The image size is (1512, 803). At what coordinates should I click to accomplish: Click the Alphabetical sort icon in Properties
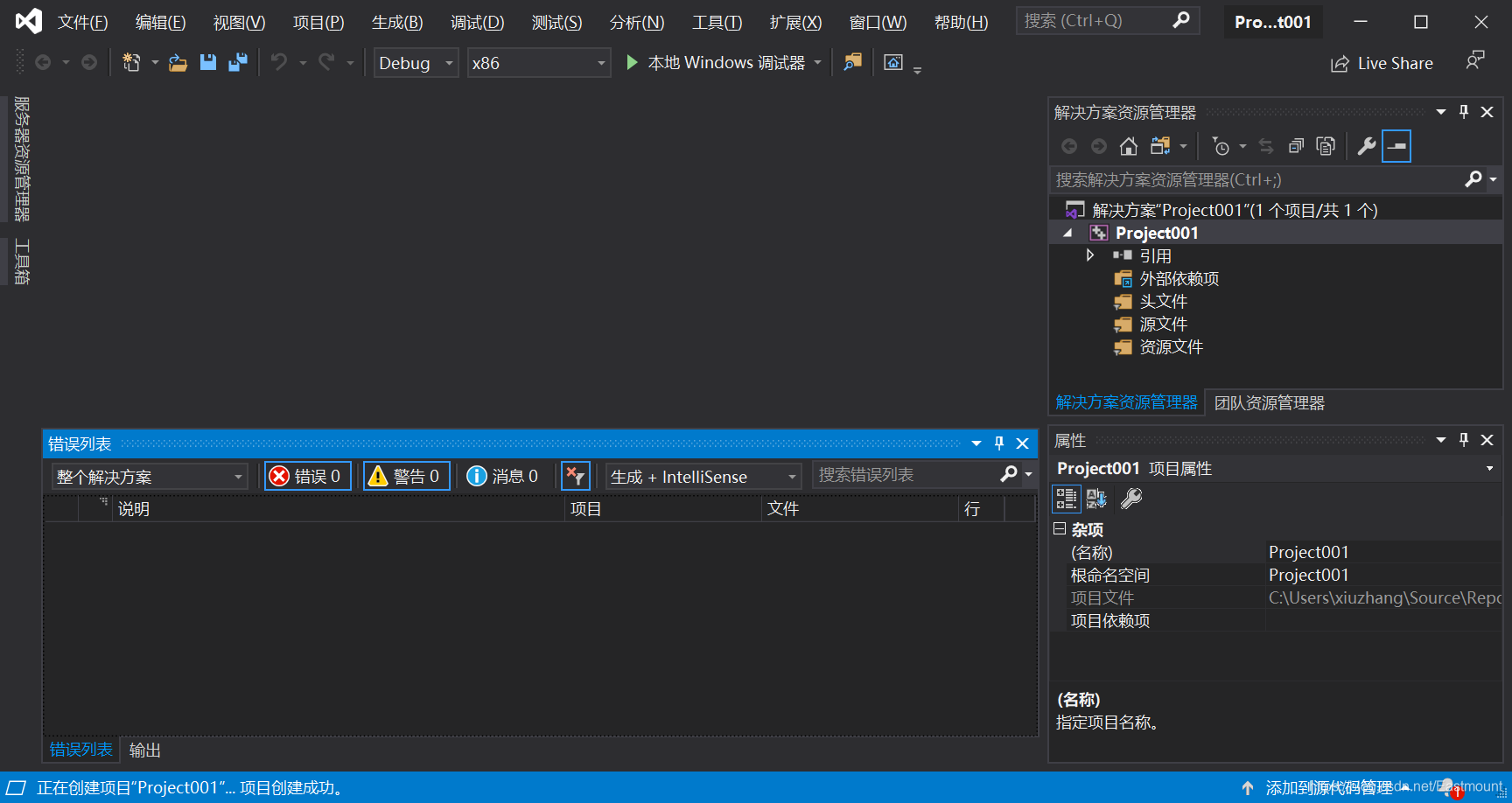pyautogui.click(x=1096, y=499)
